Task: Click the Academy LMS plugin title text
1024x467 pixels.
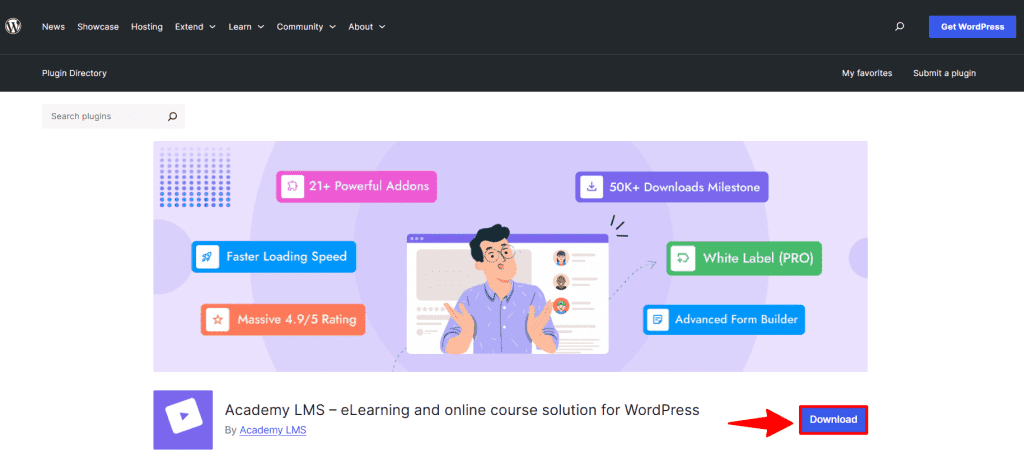Action: coord(462,410)
